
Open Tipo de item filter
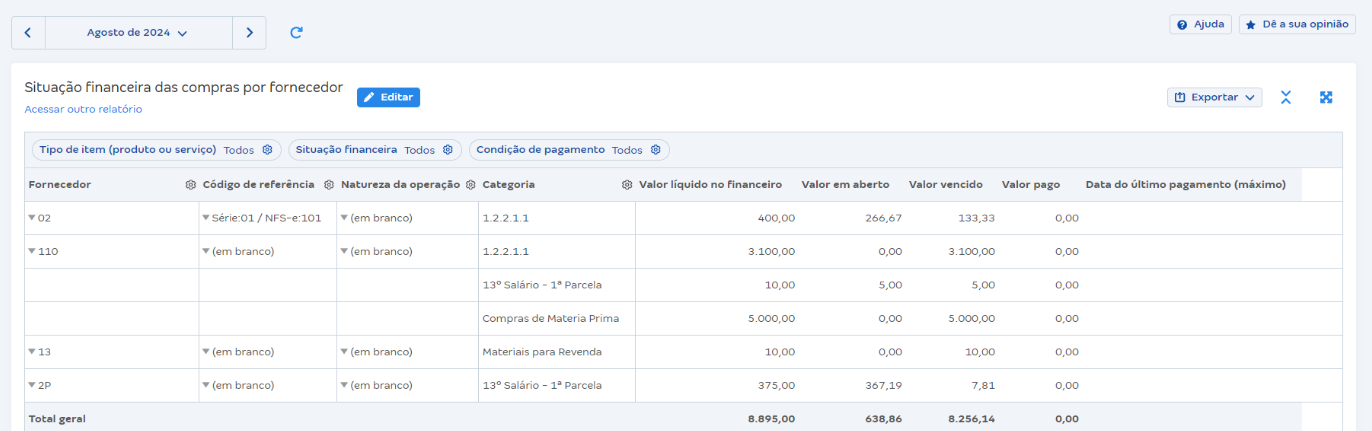pyautogui.click(x=156, y=150)
